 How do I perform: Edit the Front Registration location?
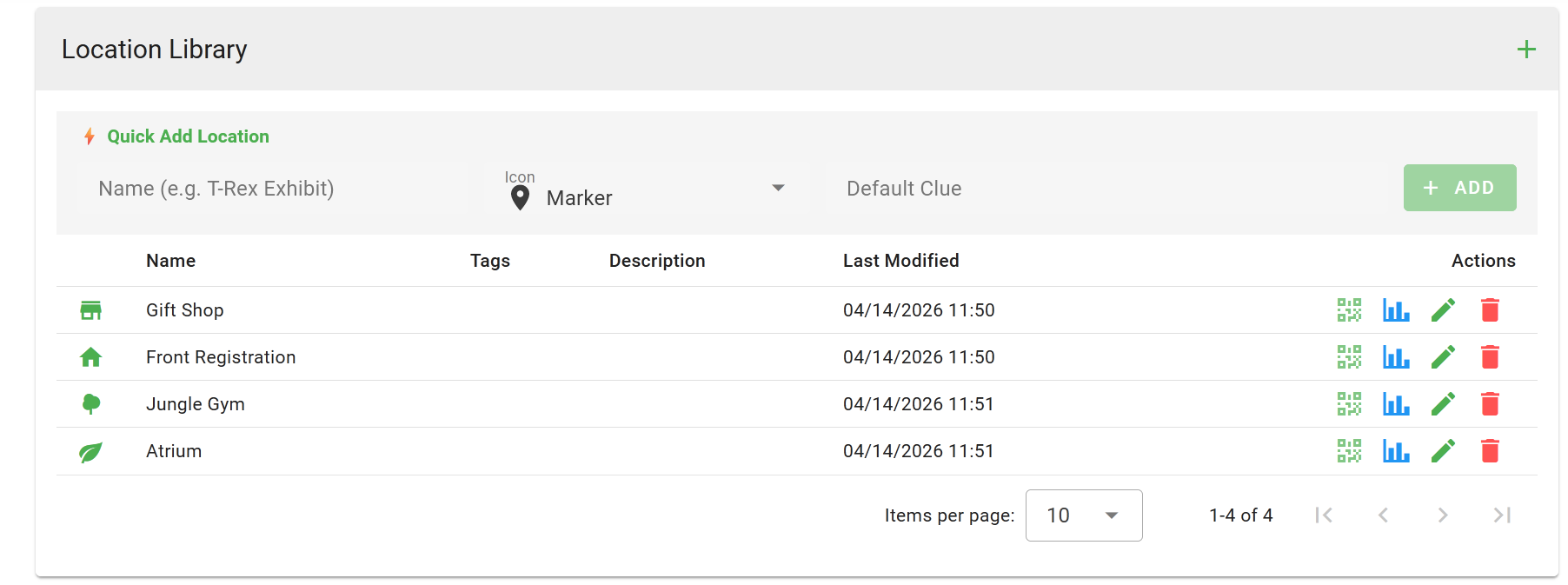1443,357
